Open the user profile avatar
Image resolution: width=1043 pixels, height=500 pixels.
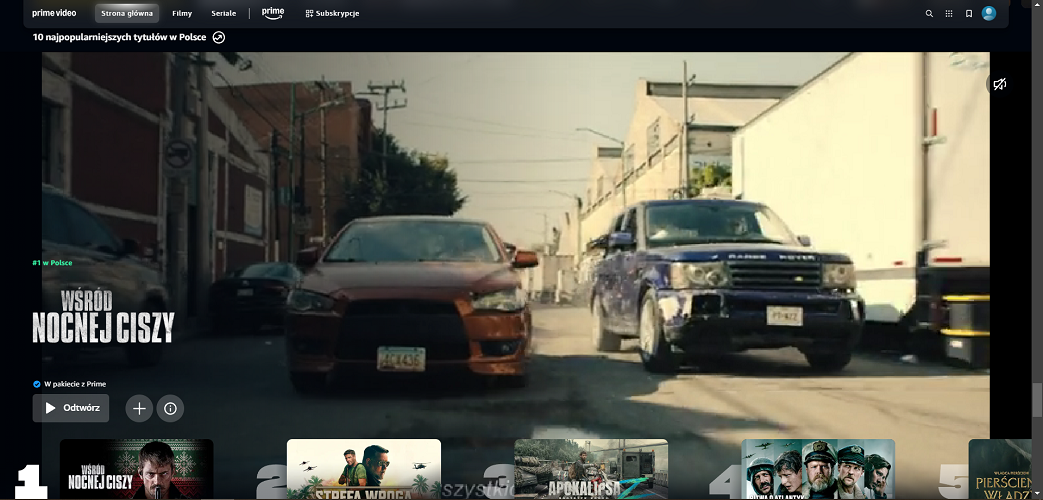click(x=989, y=14)
